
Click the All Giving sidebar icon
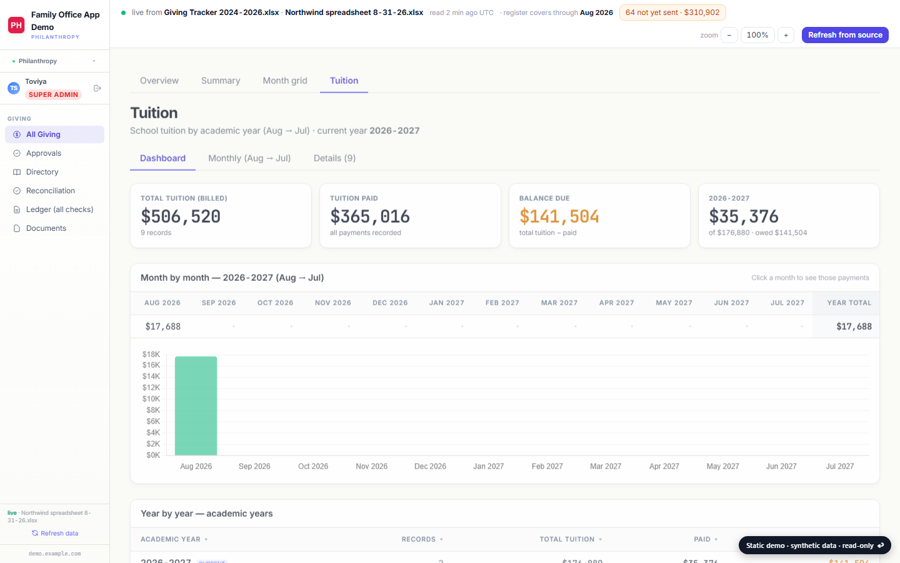click(x=17, y=134)
